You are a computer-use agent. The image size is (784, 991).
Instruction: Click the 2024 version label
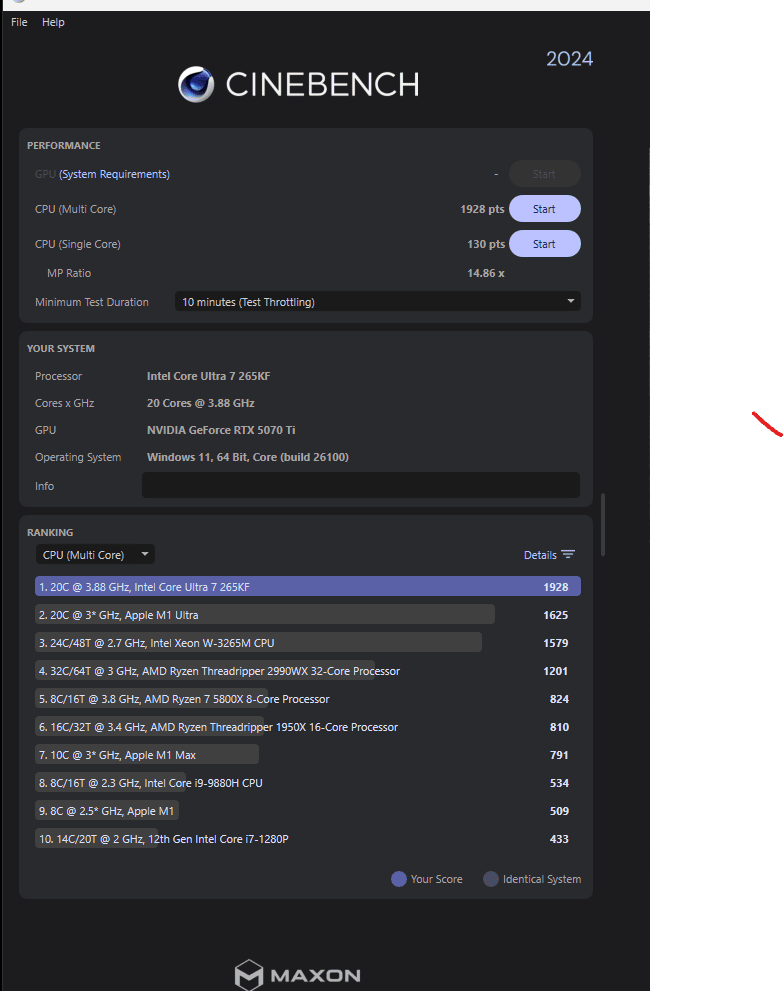[569, 59]
